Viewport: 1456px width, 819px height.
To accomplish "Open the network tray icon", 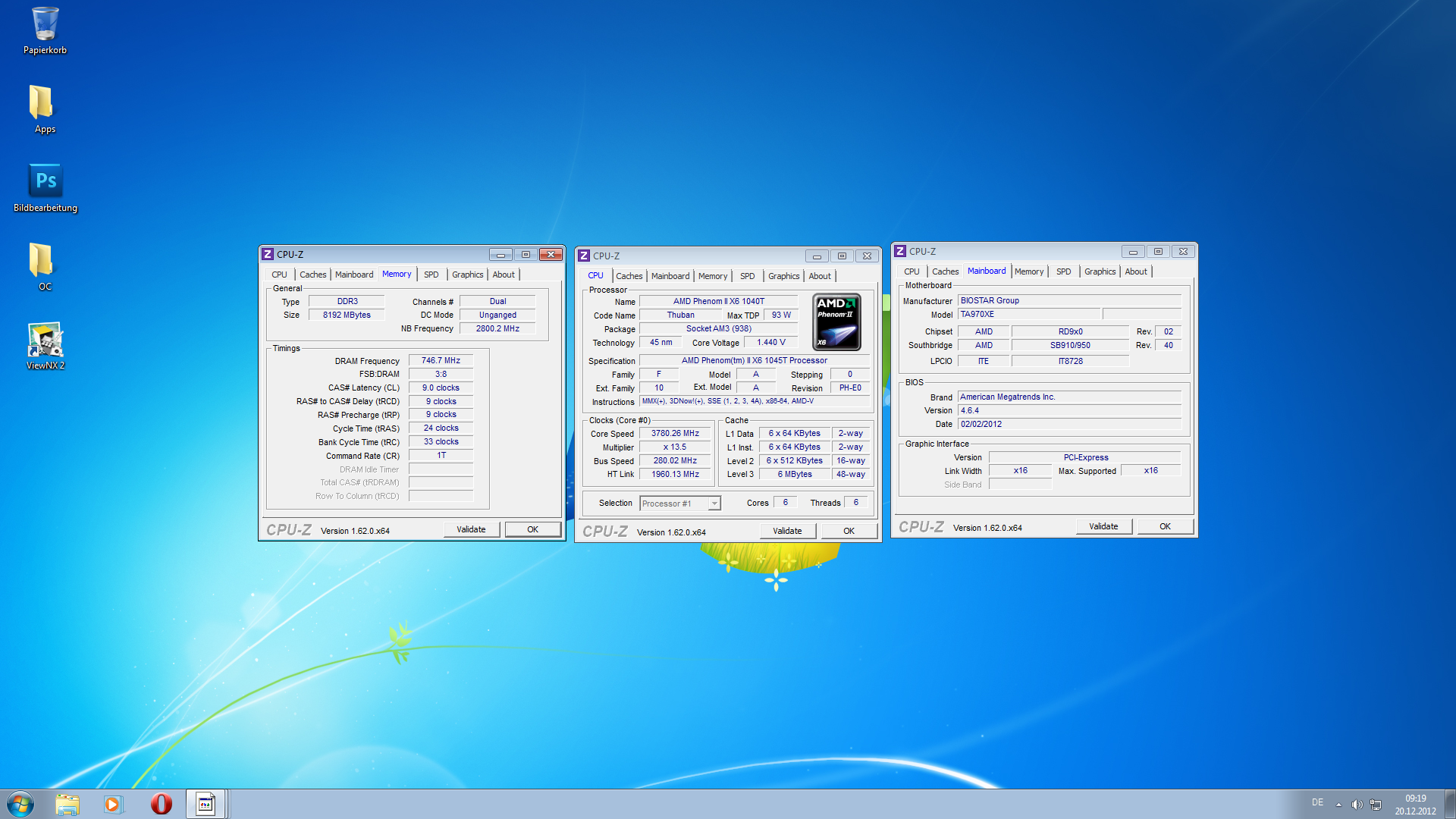I will click(x=1376, y=804).
